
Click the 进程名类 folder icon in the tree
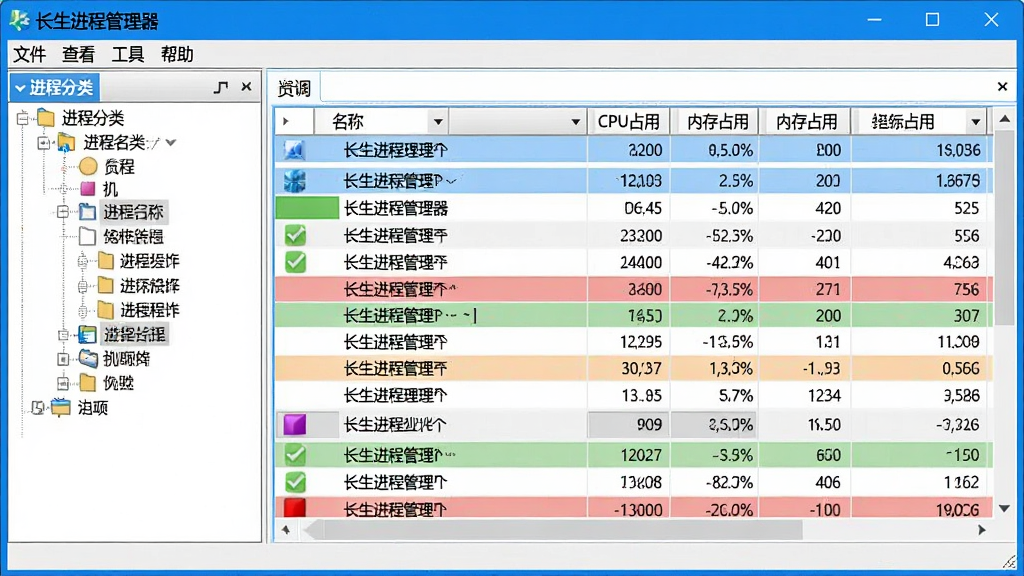click(66, 142)
